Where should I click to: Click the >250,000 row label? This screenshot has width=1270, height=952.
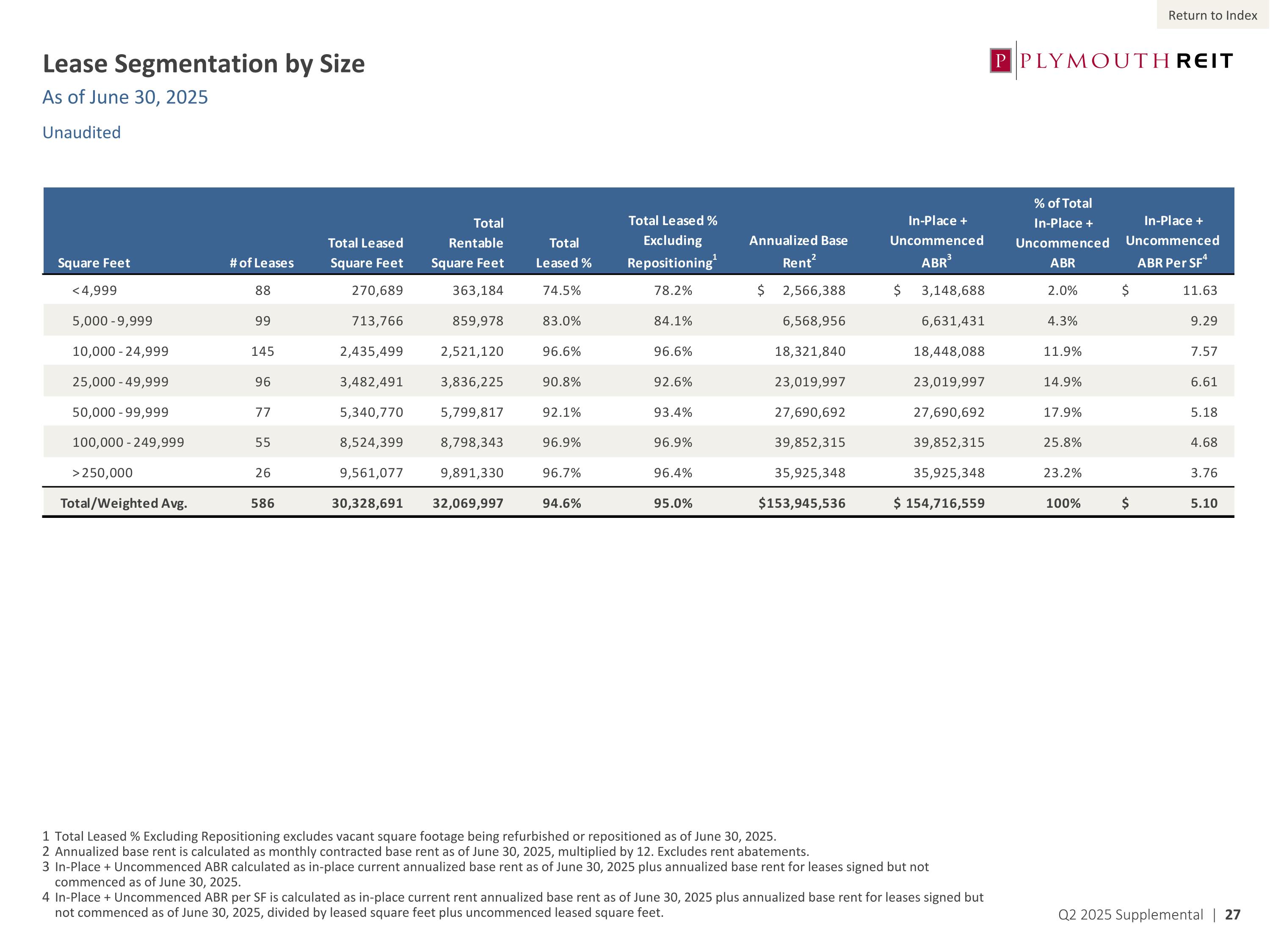pyautogui.click(x=102, y=473)
